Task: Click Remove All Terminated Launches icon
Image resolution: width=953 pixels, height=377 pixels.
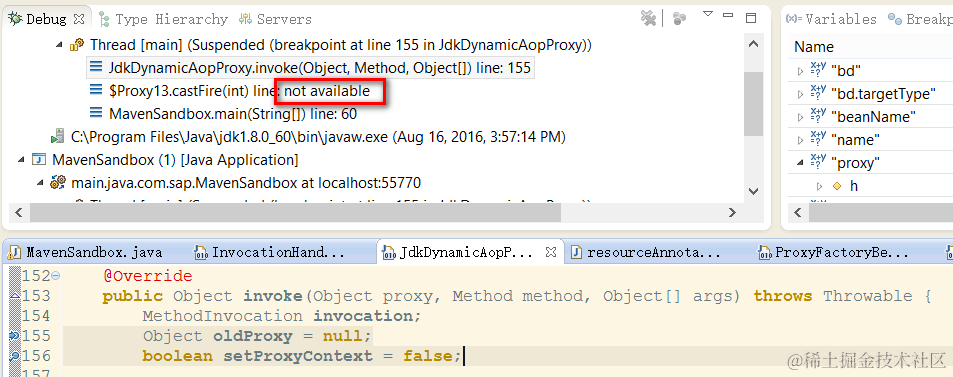Action: (x=649, y=19)
